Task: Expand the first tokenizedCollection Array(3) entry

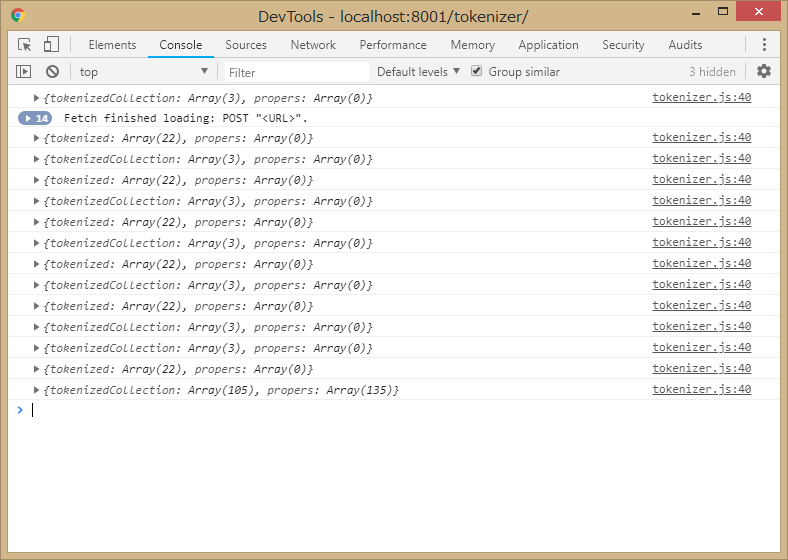Action: (x=37, y=98)
